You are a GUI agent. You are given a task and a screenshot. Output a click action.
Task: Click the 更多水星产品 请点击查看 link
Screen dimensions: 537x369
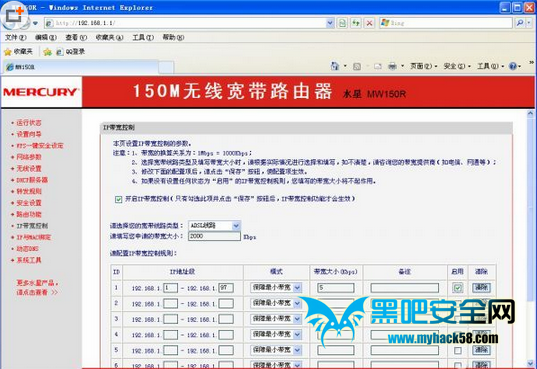pos(37,288)
